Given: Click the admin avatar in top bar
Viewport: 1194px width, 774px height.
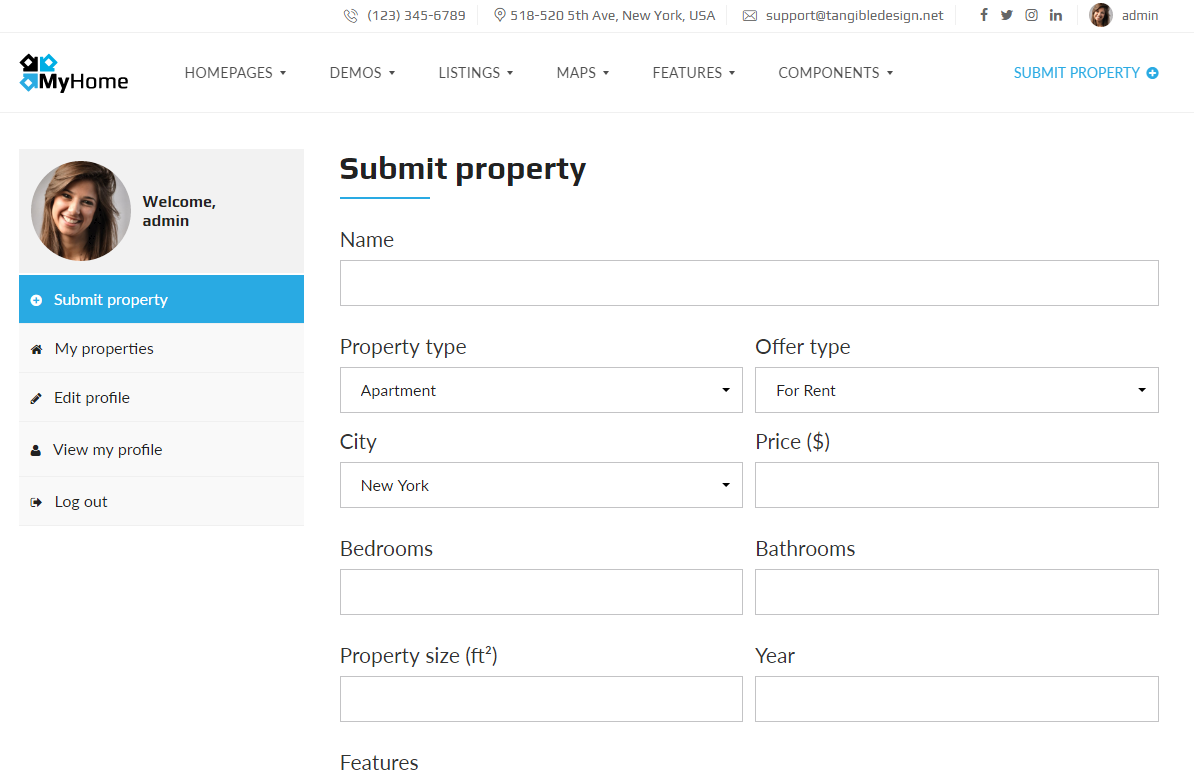Looking at the screenshot, I should 1100,15.
